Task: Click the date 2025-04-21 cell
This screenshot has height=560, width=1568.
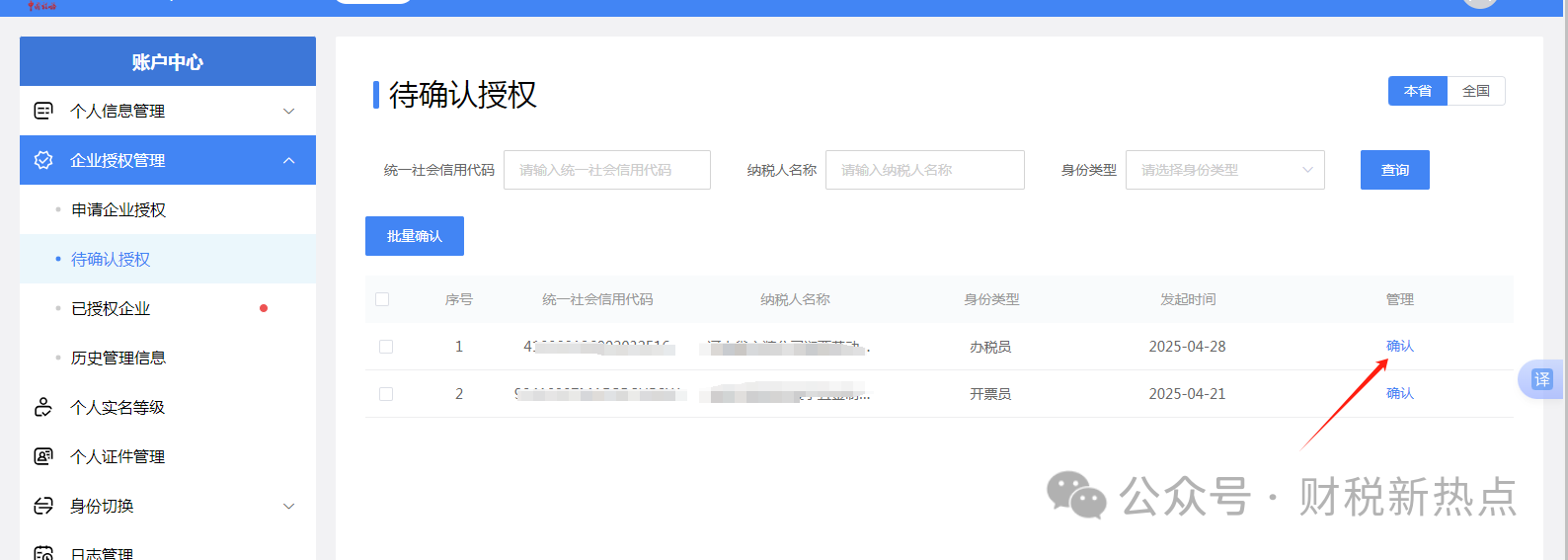Action: [1187, 394]
